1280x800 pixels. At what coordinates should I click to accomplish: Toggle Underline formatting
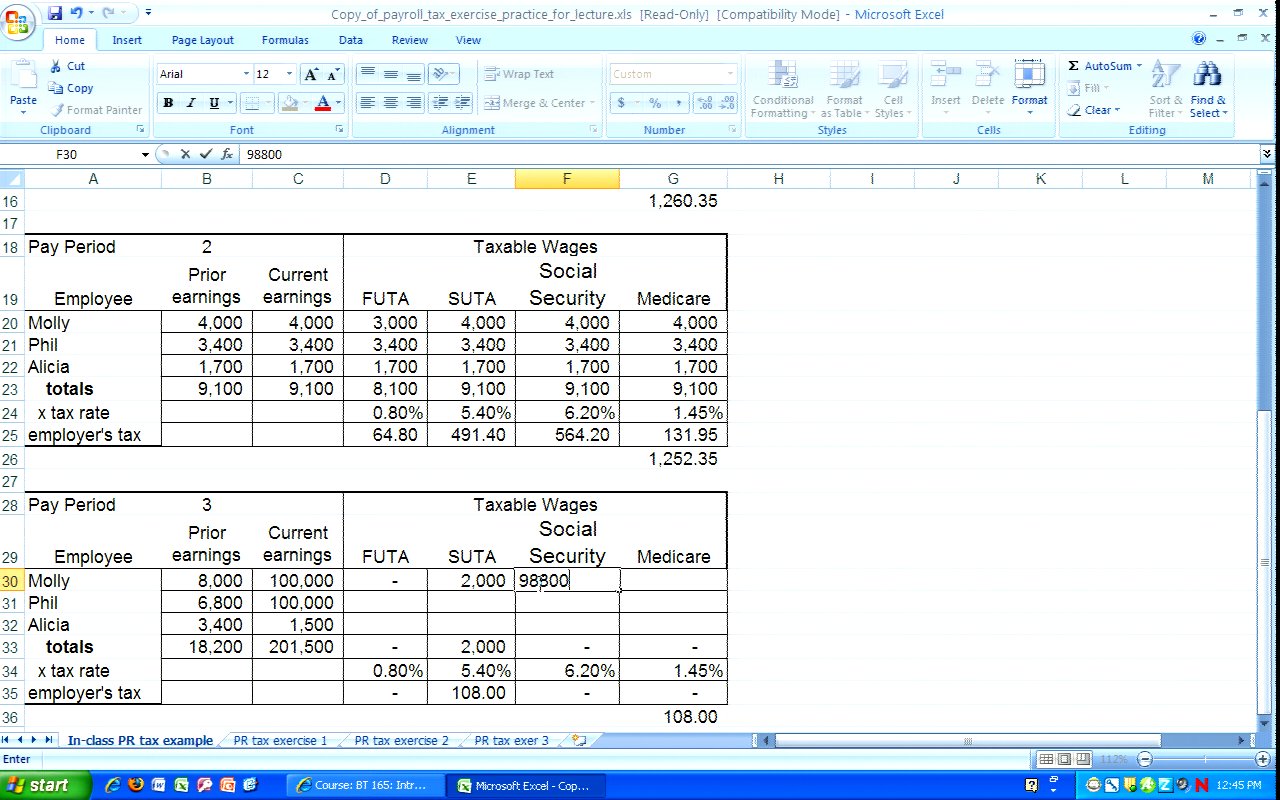[x=214, y=103]
